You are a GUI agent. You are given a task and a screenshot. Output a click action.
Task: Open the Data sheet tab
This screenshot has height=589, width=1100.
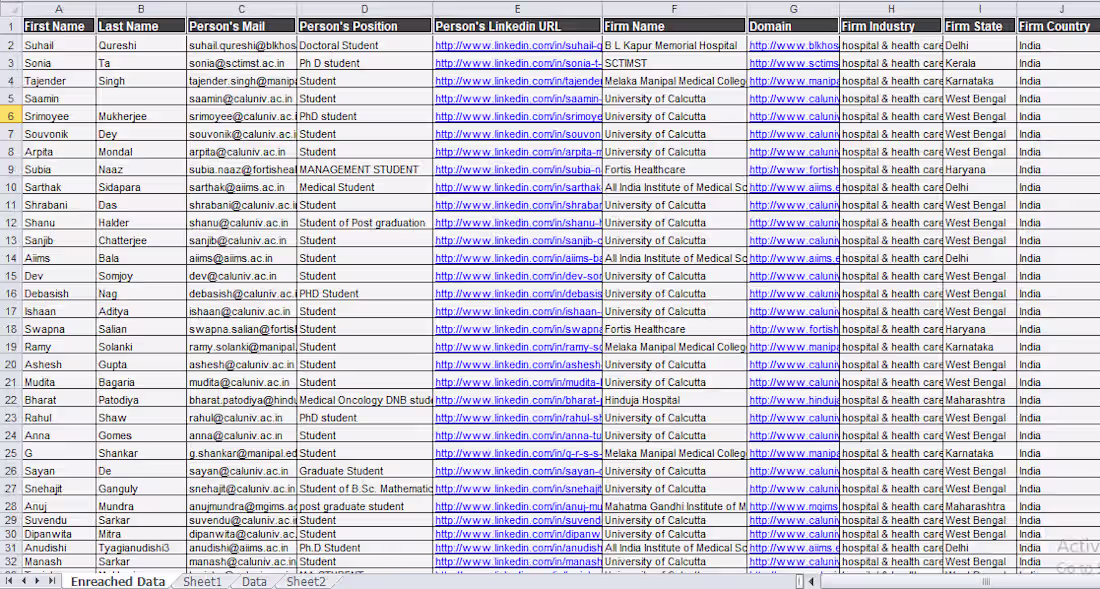pyautogui.click(x=254, y=581)
